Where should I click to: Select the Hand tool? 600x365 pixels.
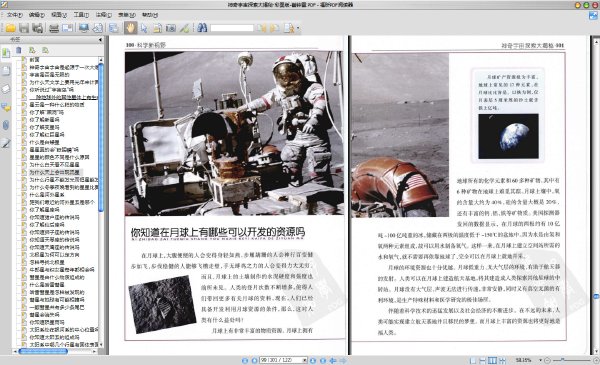(x=130, y=28)
